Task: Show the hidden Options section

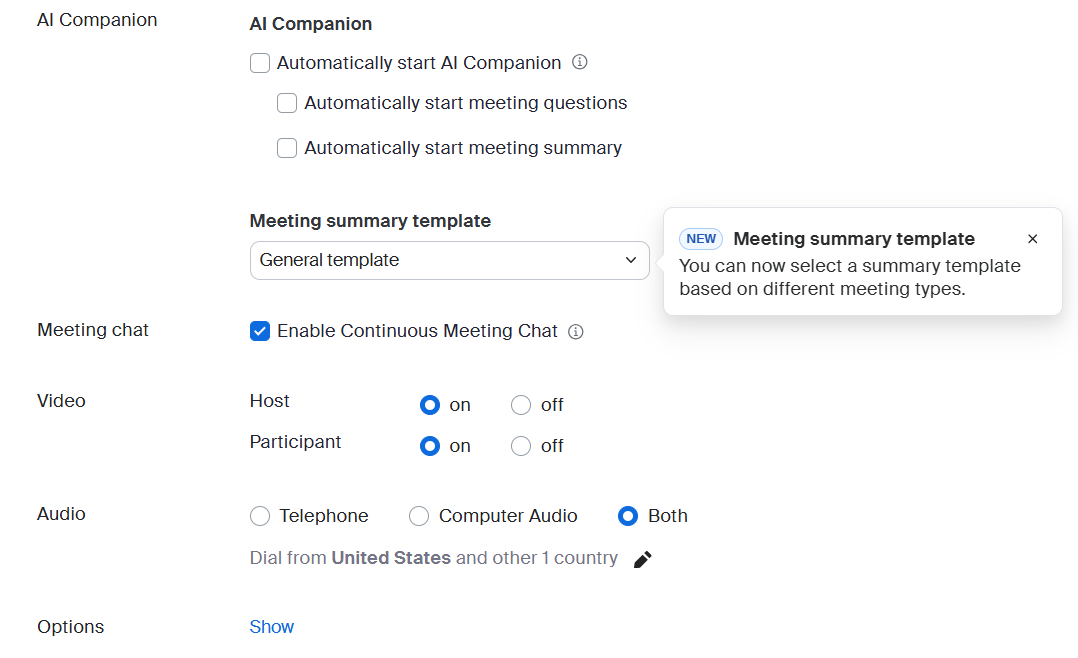Action: pos(271,627)
